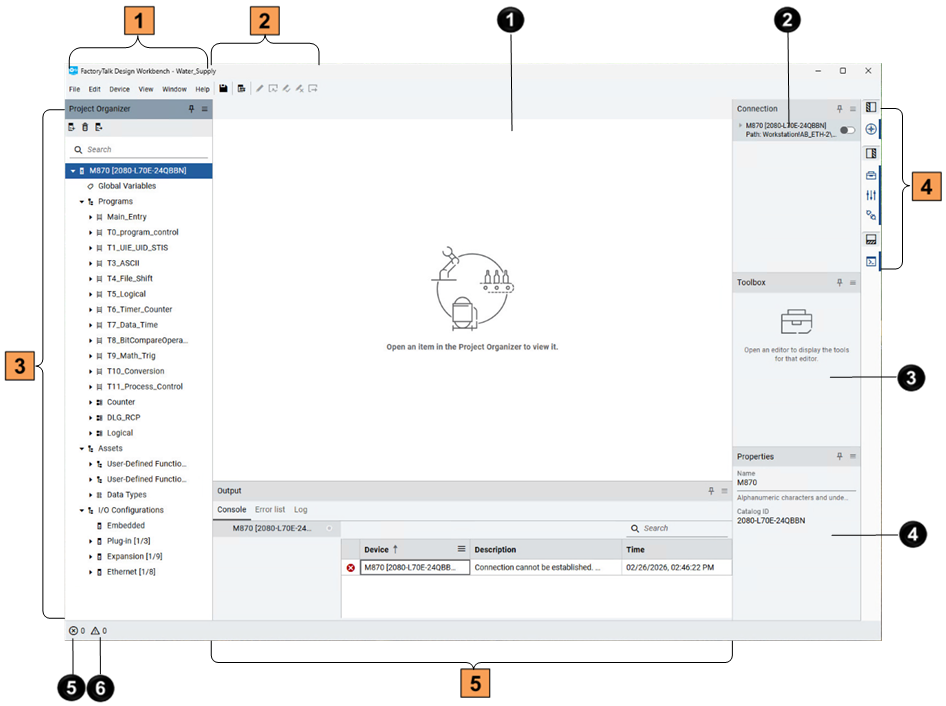Collapse the I/O Configurations node

click(x=82, y=510)
